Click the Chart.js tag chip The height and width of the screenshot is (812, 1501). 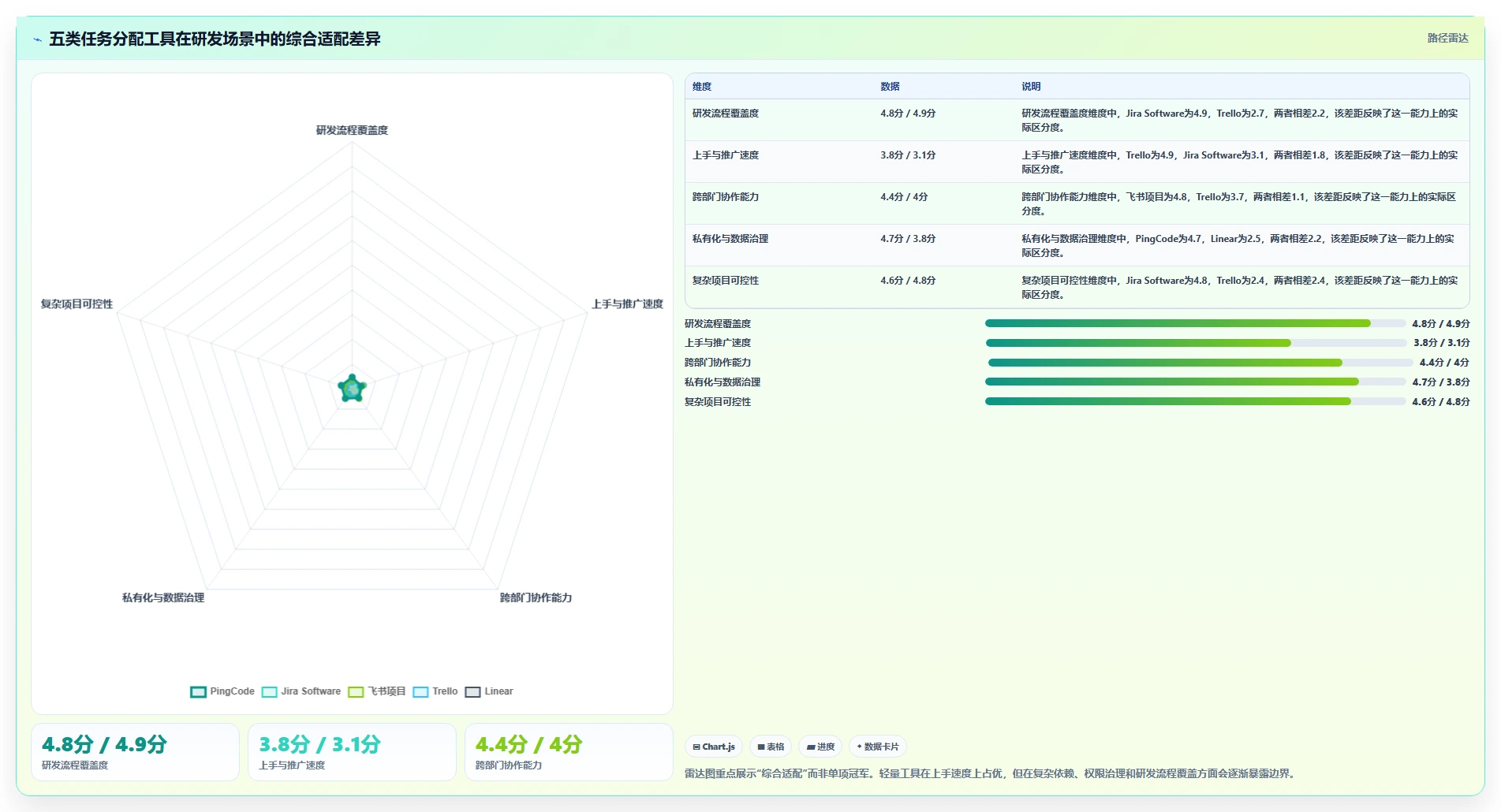714,747
